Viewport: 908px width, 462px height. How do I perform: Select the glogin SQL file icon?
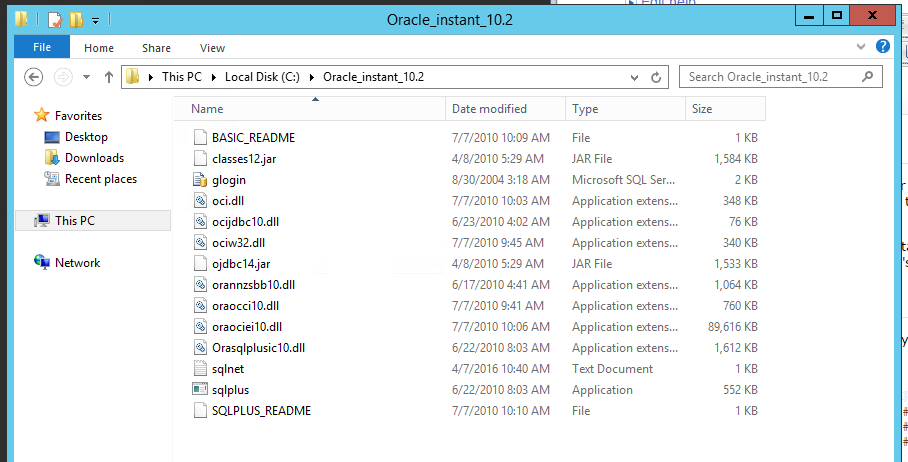pyautogui.click(x=199, y=180)
